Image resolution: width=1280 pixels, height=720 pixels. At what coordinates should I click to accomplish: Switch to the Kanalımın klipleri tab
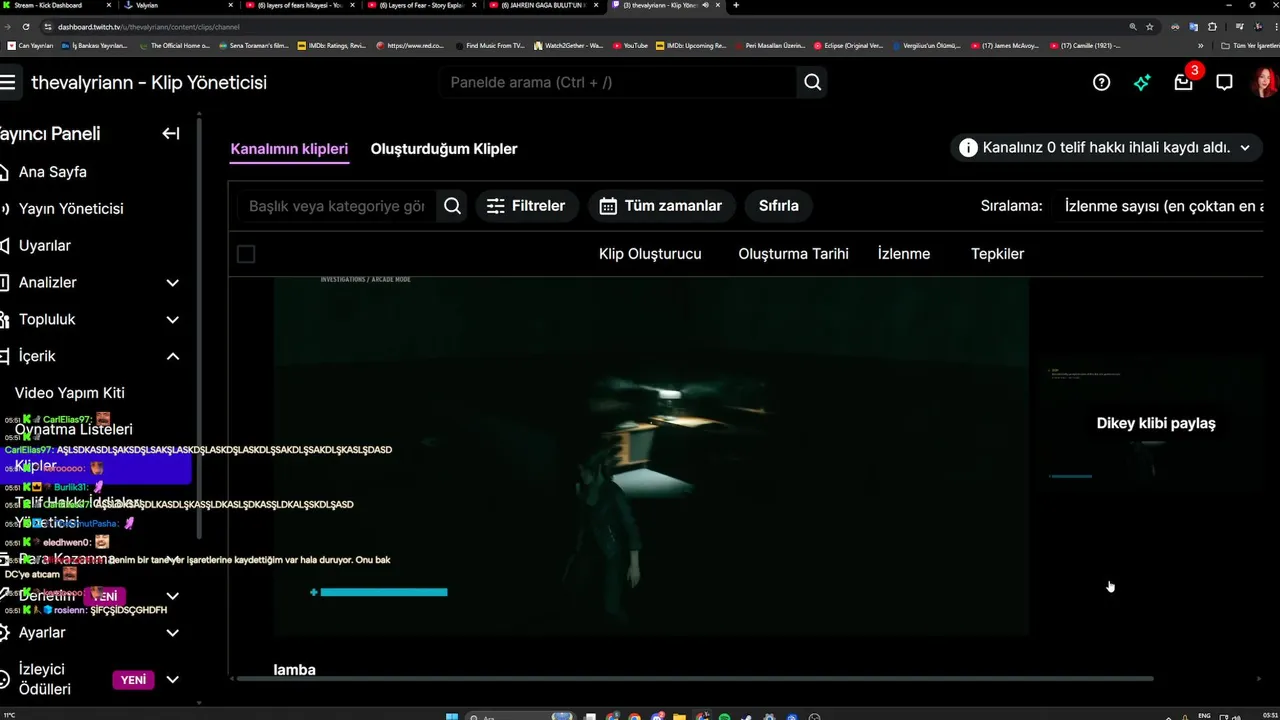pos(289,149)
